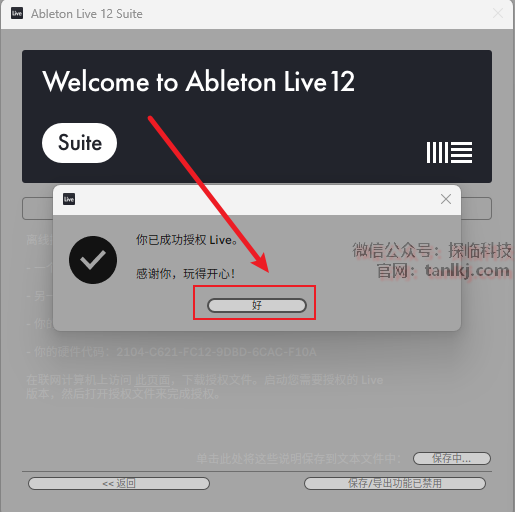Click the Live icon in main title bar
515x512 pixels.
pos(17,13)
